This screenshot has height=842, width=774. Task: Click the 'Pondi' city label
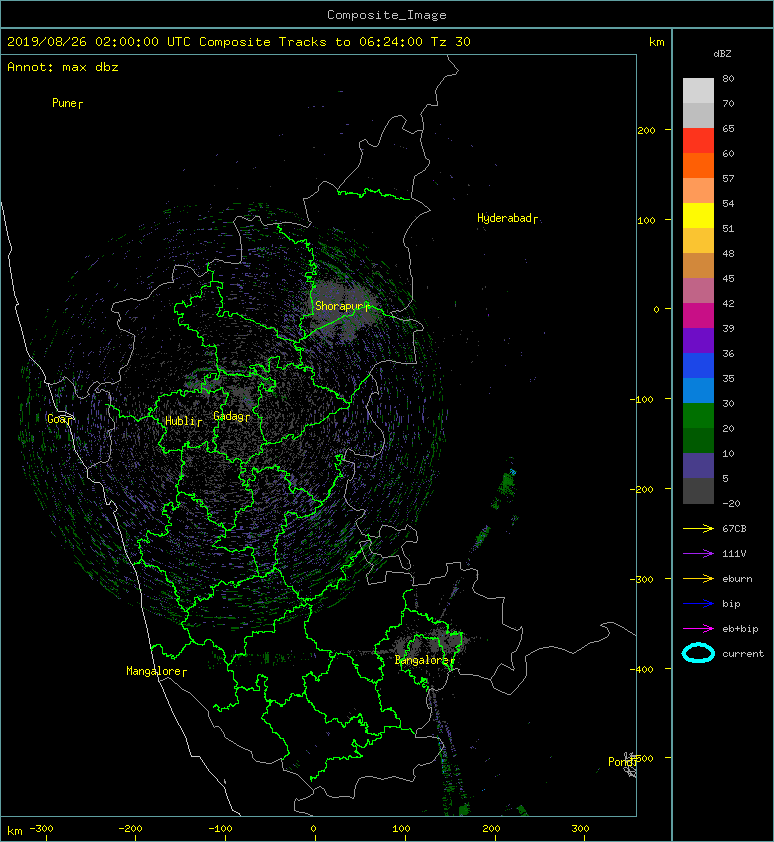click(621, 761)
